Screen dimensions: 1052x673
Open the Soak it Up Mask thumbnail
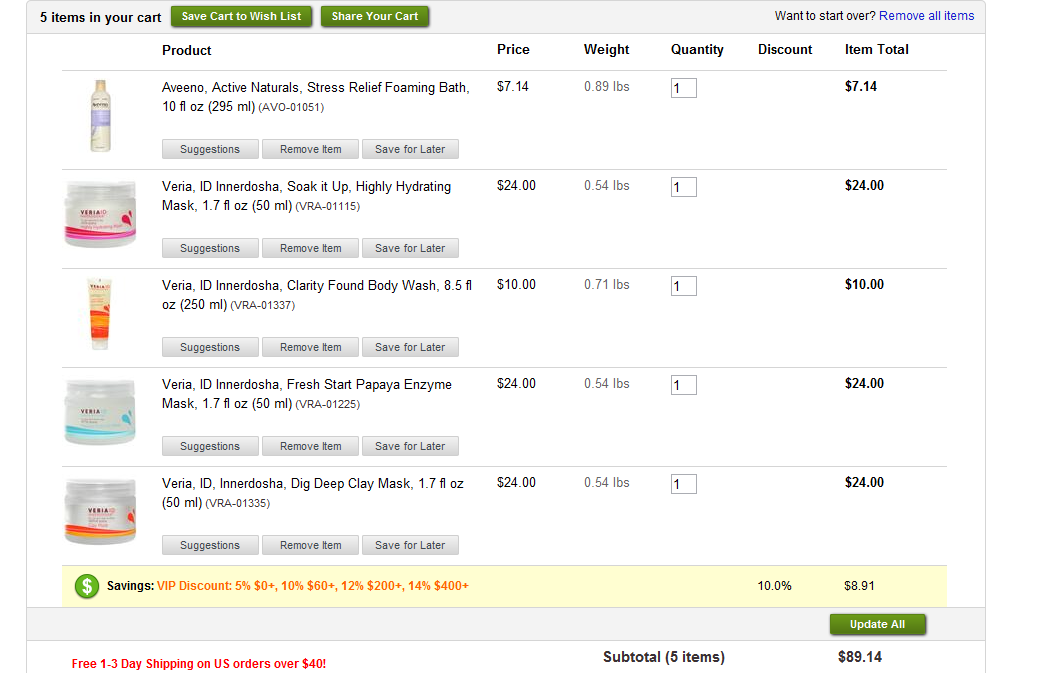click(100, 214)
